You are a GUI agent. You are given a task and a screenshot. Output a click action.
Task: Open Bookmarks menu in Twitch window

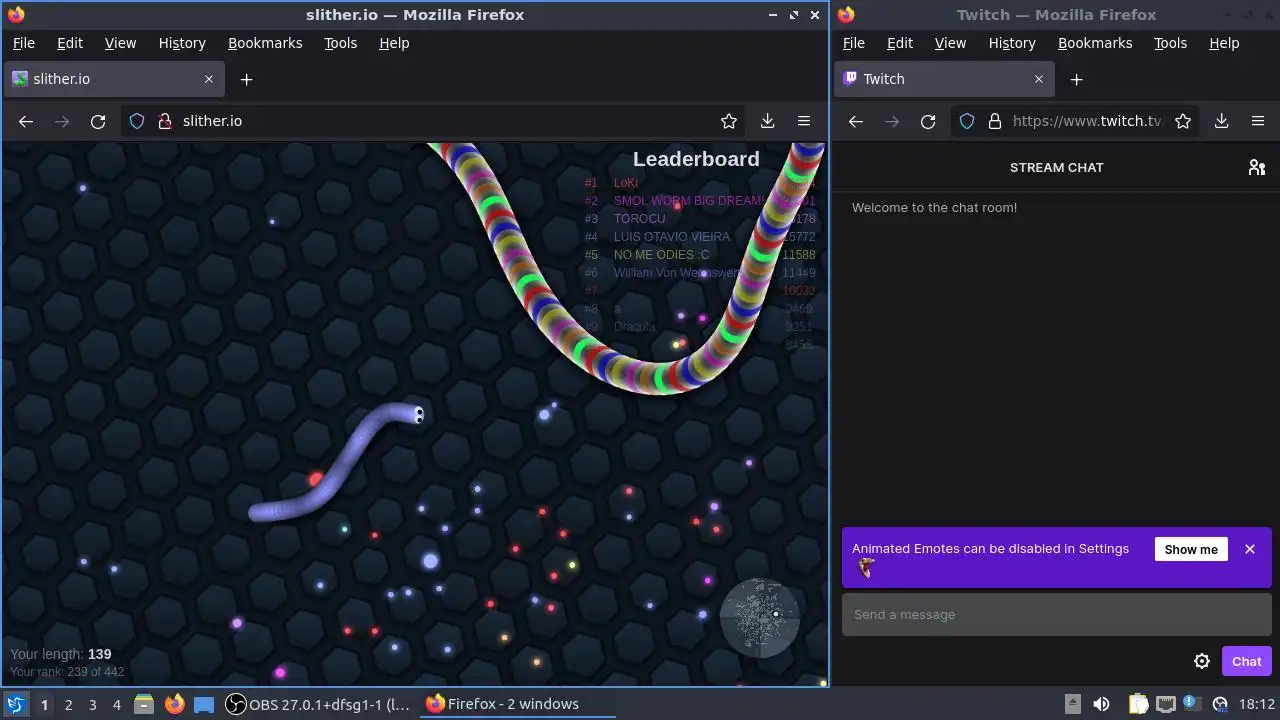1095,43
